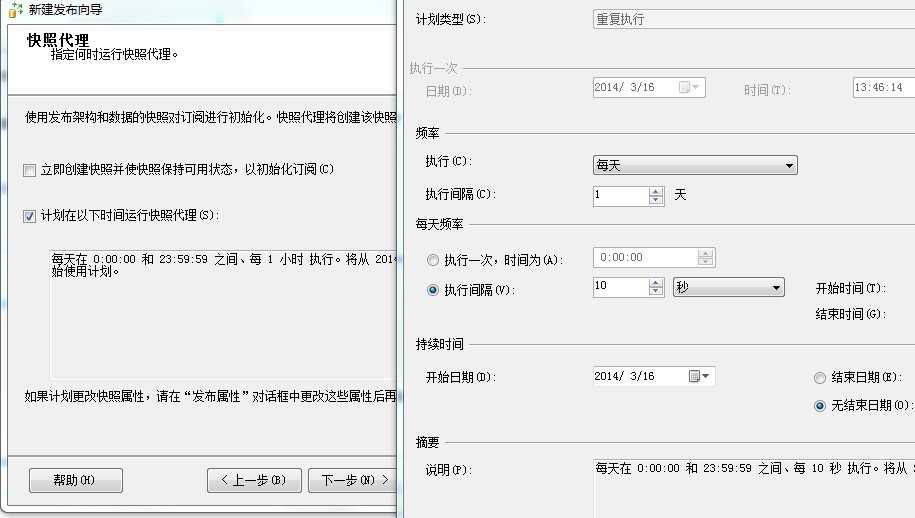Increase the 10 seconds interval spinner

click(656, 282)
